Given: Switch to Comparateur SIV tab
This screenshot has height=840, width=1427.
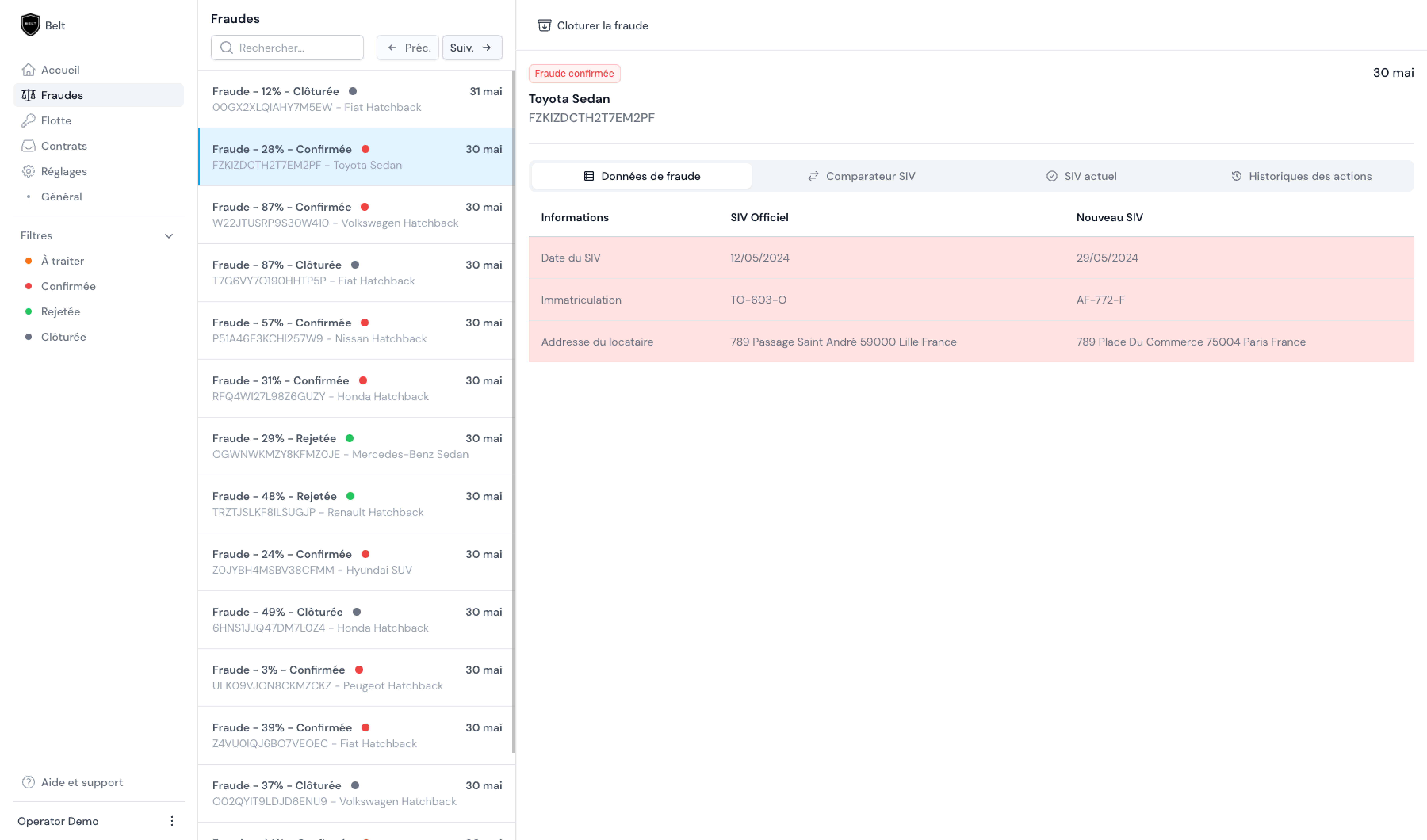Looking at the screenshot, I should [861, 176].
